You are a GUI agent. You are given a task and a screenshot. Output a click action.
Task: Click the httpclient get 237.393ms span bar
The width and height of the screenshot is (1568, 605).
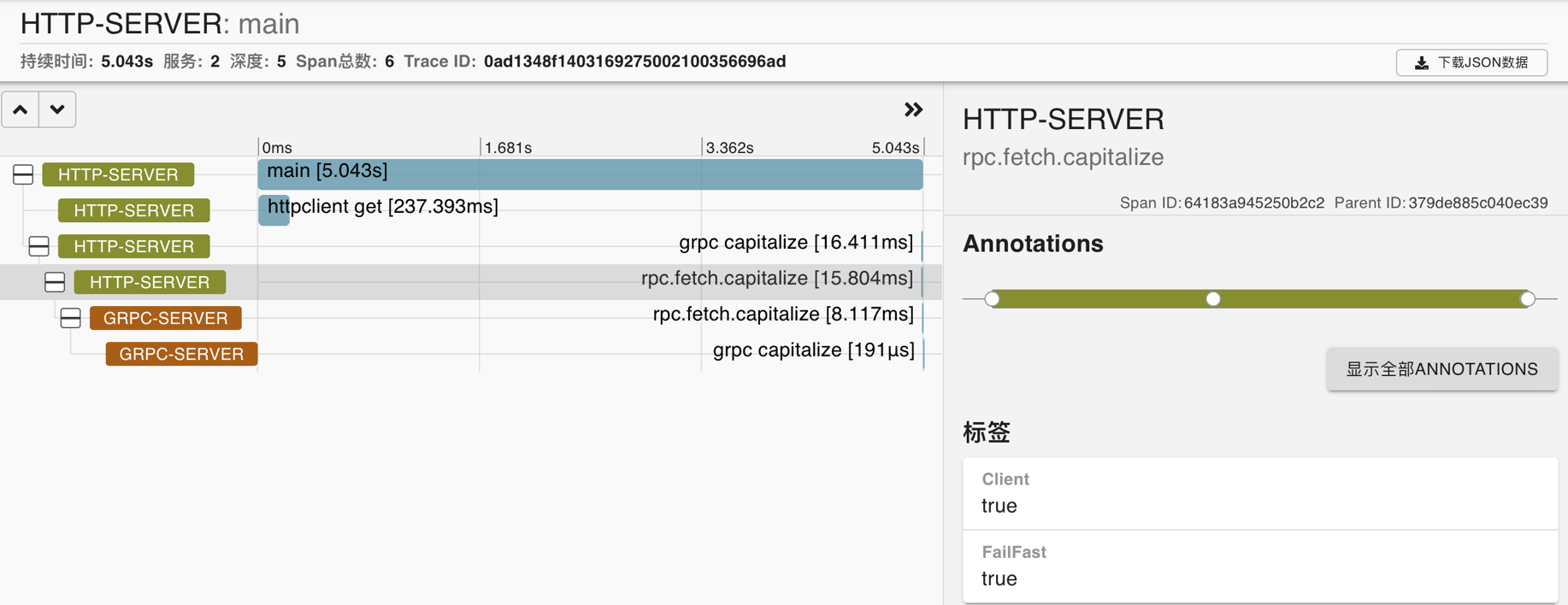[274, 210]
